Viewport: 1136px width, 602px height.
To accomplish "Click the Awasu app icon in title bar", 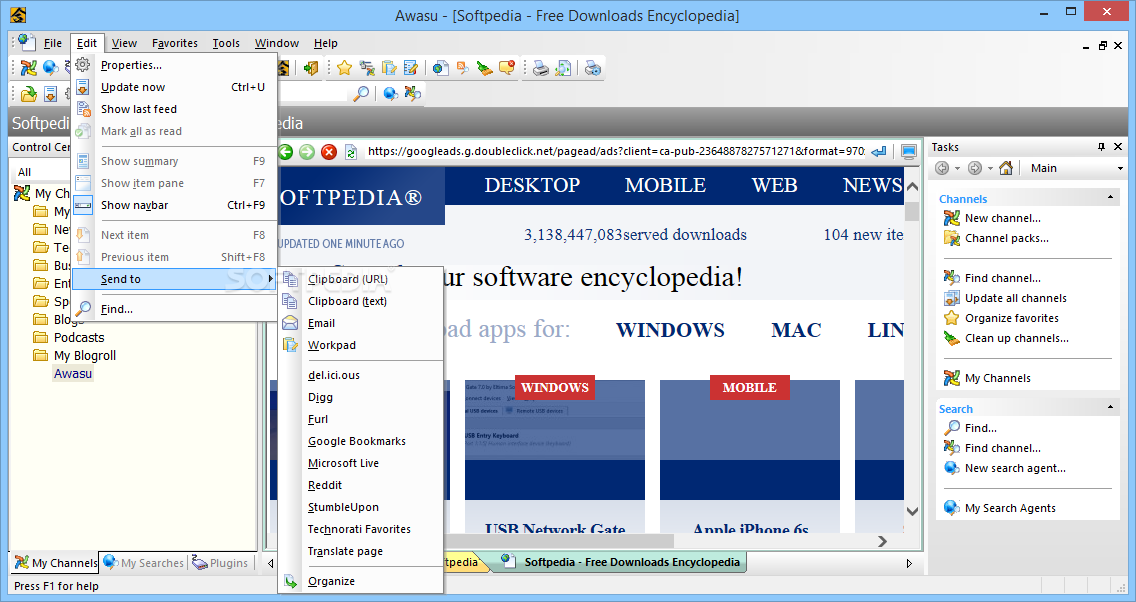I will (x=18, y=14).
